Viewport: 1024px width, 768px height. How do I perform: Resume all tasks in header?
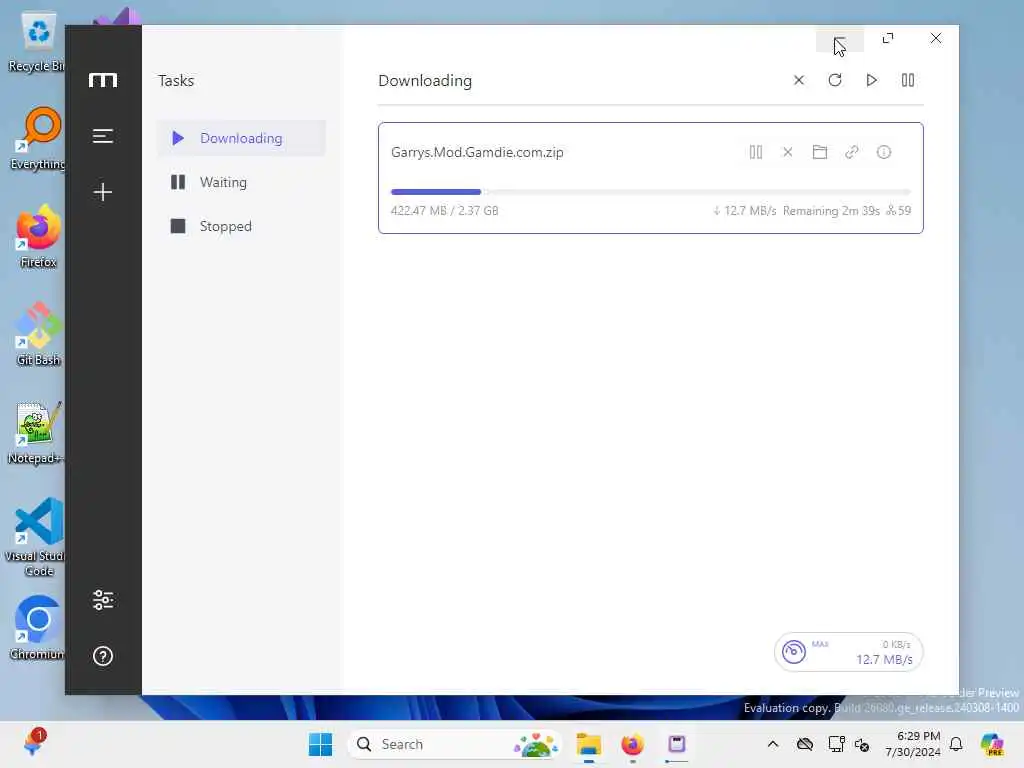(x=871, y=80)
